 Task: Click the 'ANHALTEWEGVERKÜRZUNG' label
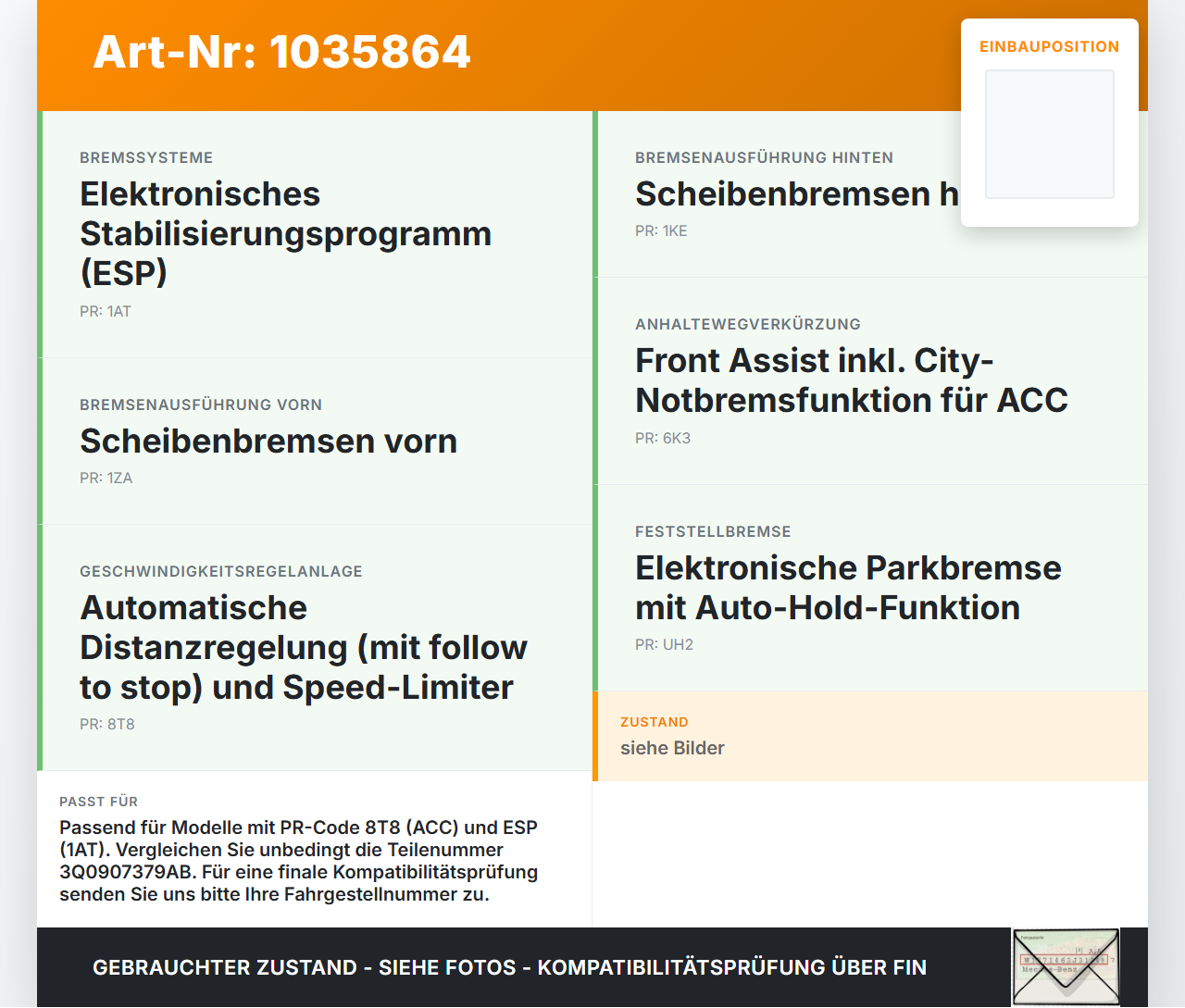[748, 324]
